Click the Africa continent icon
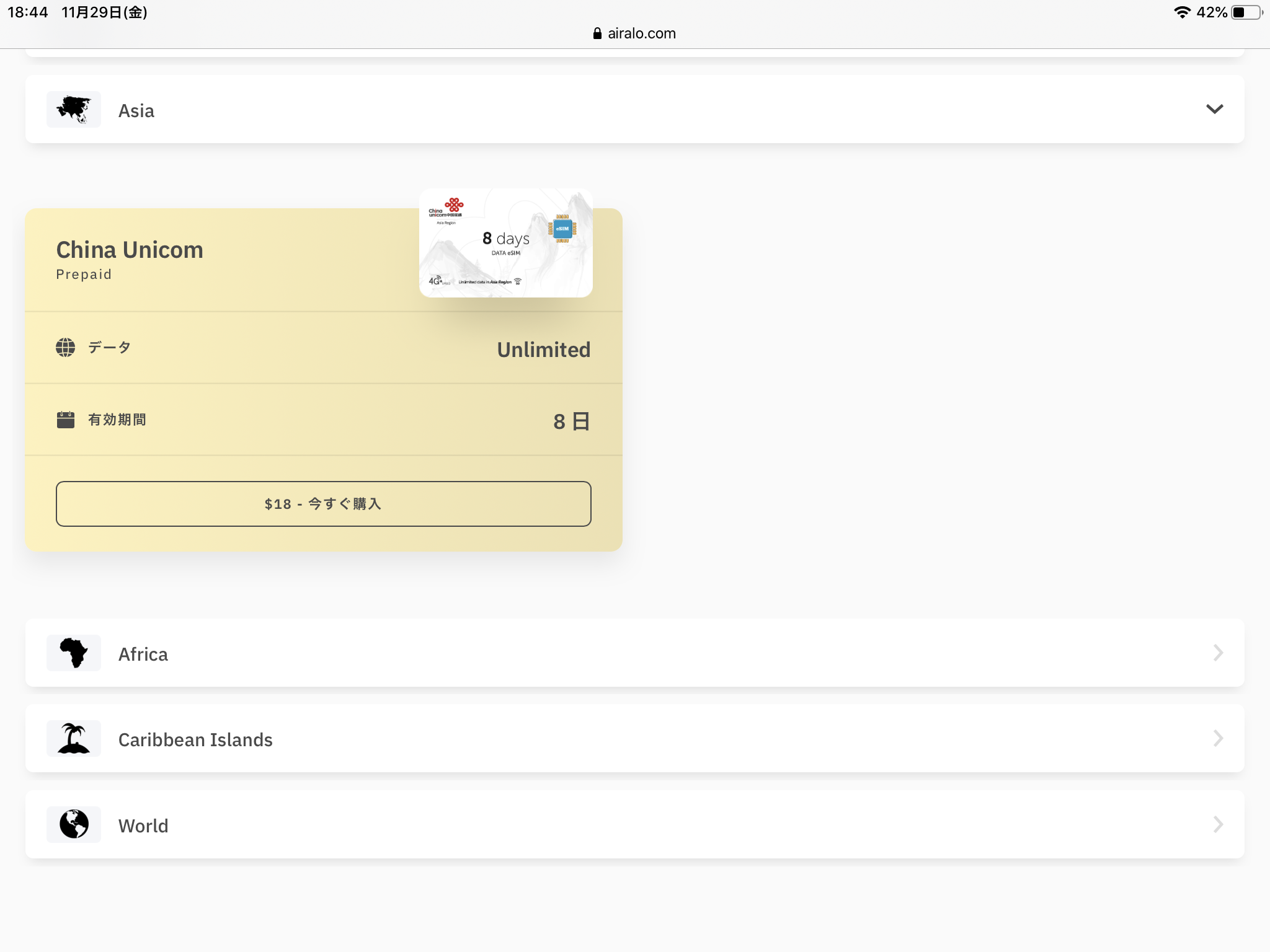Screen dimensions: 1270x952 (x=74, y=653)
